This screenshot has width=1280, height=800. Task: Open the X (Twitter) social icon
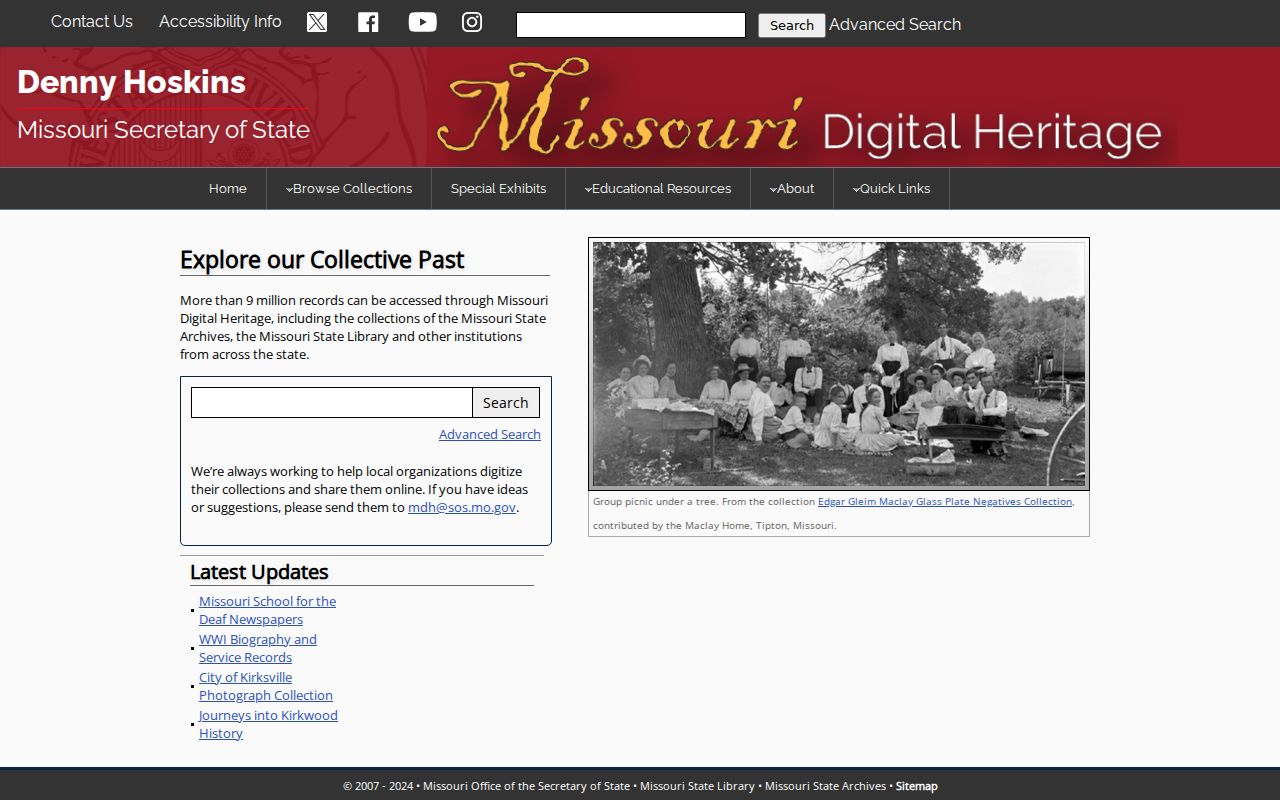pos(317,22)
